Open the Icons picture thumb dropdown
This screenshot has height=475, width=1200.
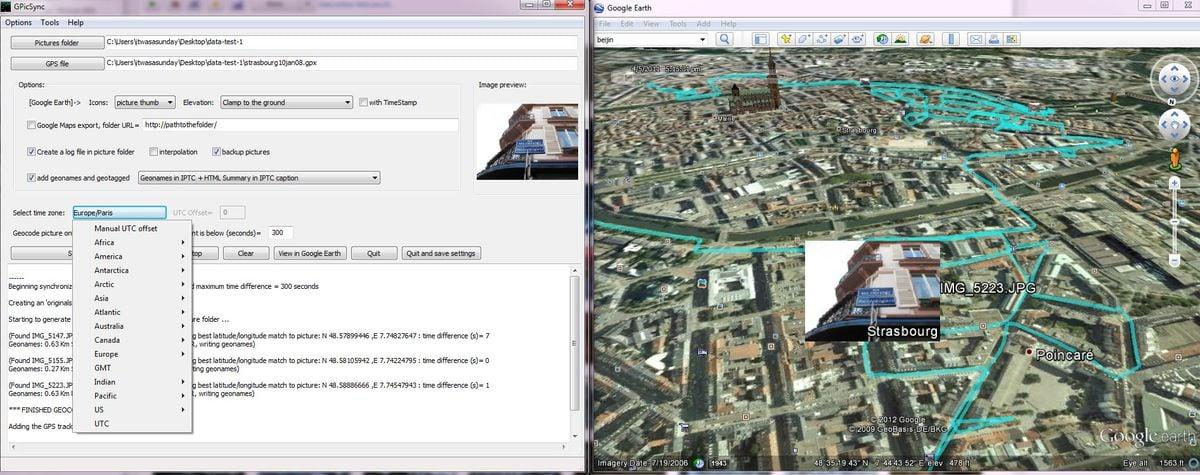click(x=145, y=102)
